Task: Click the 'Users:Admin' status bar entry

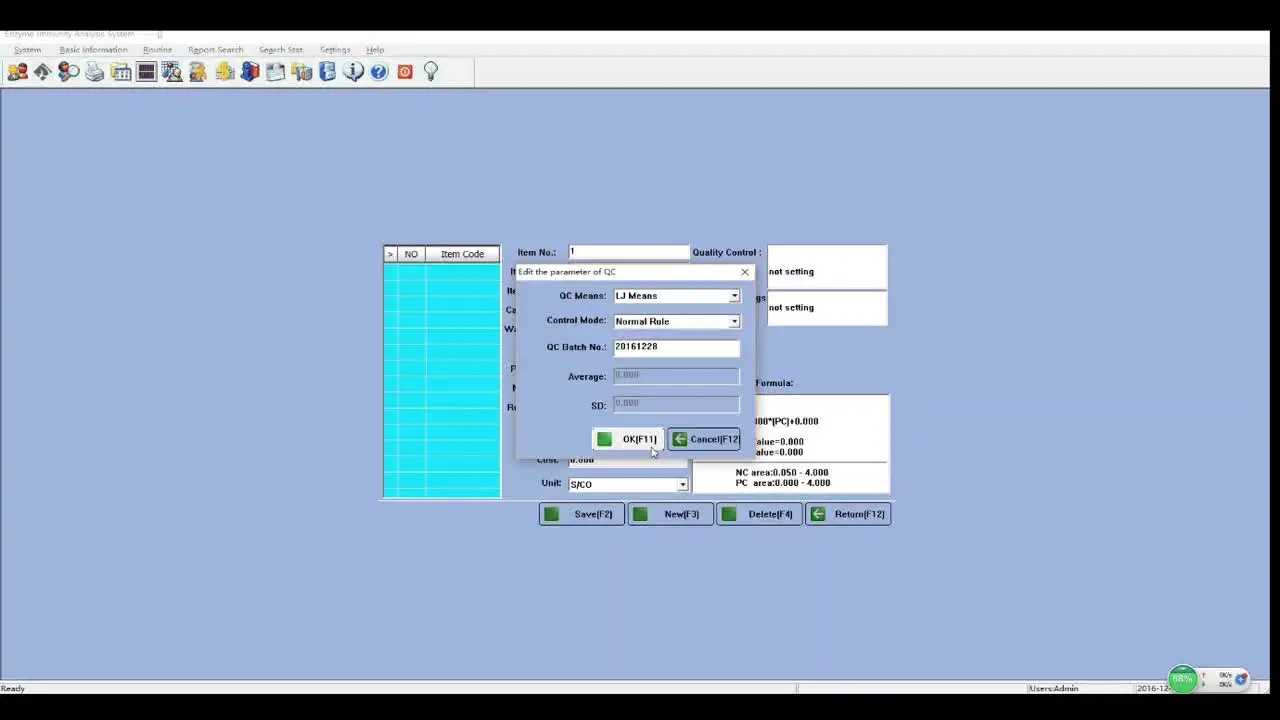Action: (x=1054, y=688)
